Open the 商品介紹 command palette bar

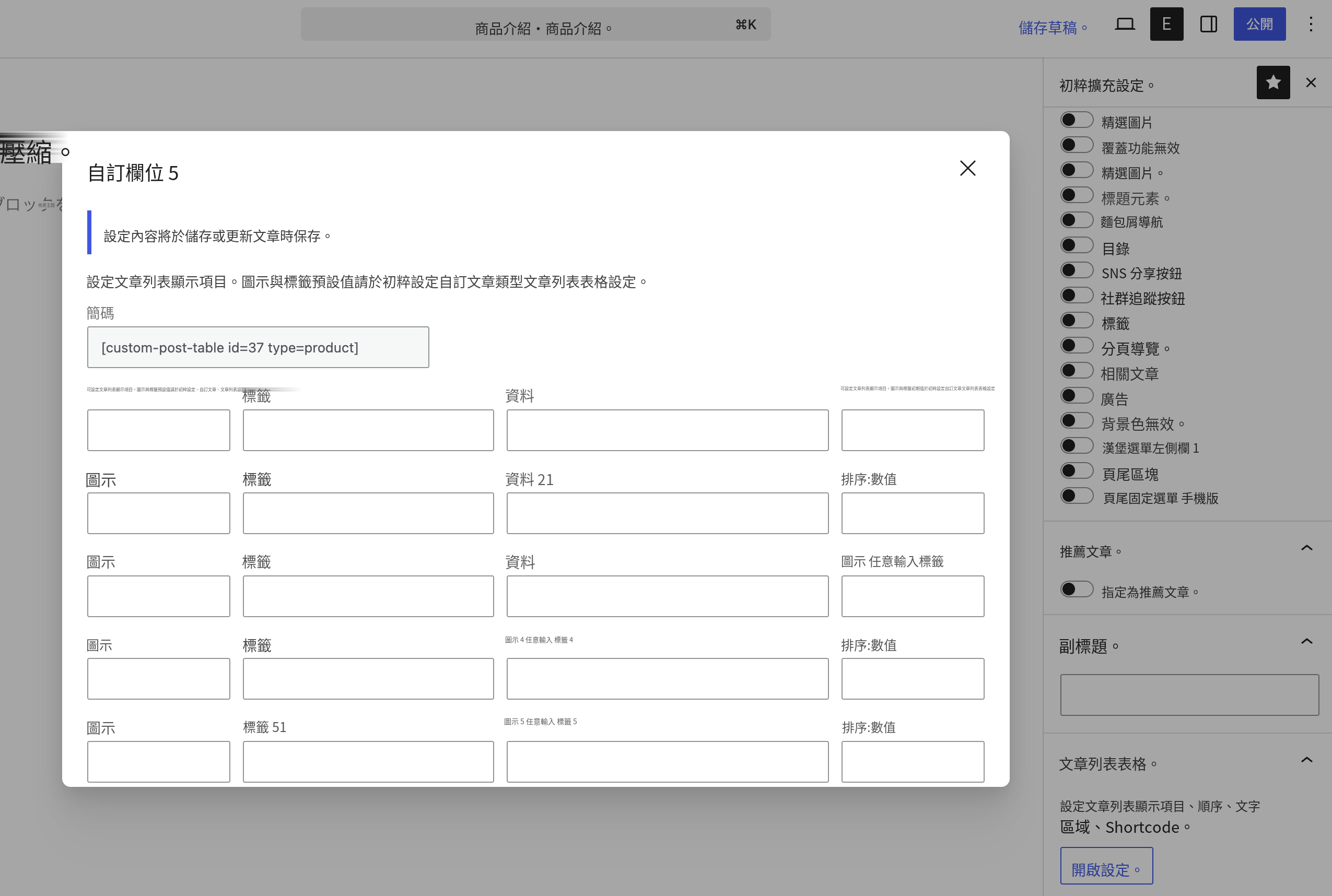pyautogui.click(x=535, y=24)
